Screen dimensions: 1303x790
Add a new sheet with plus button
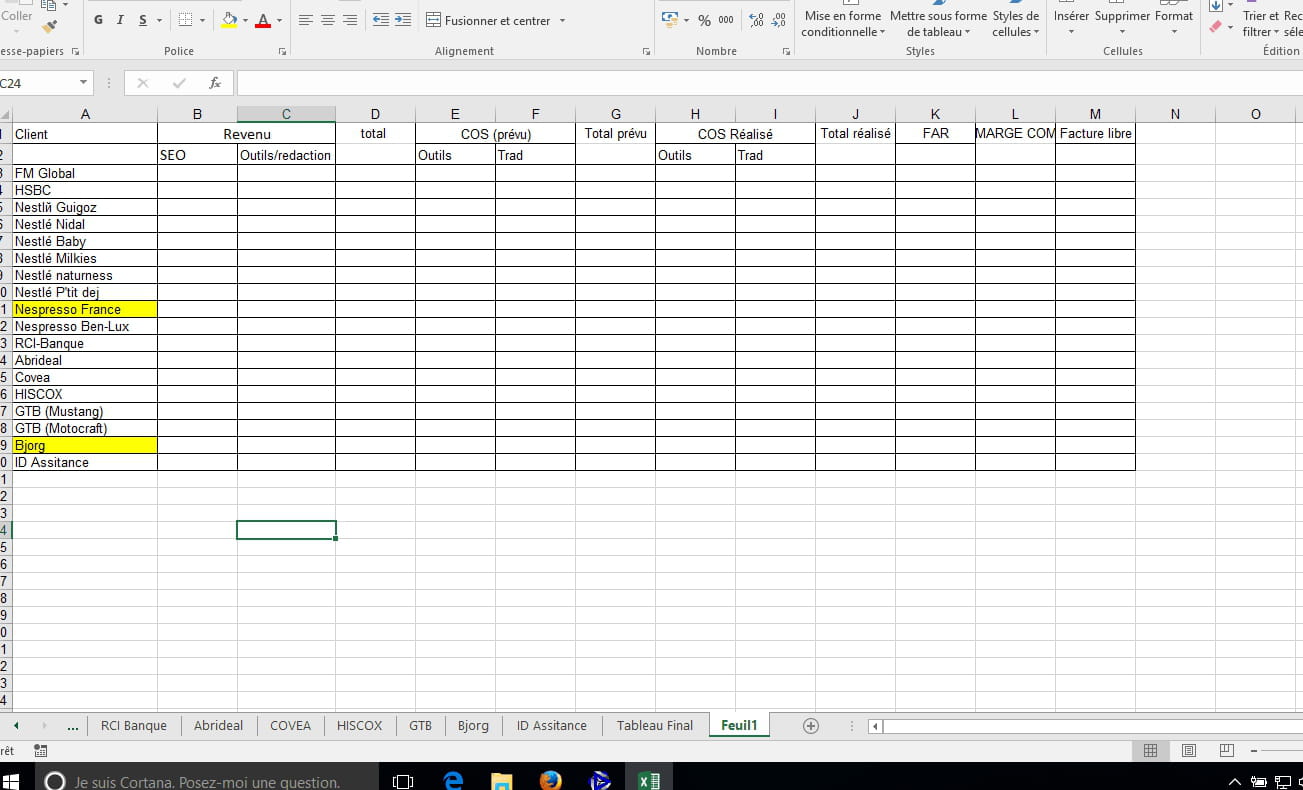pos(811,726)
